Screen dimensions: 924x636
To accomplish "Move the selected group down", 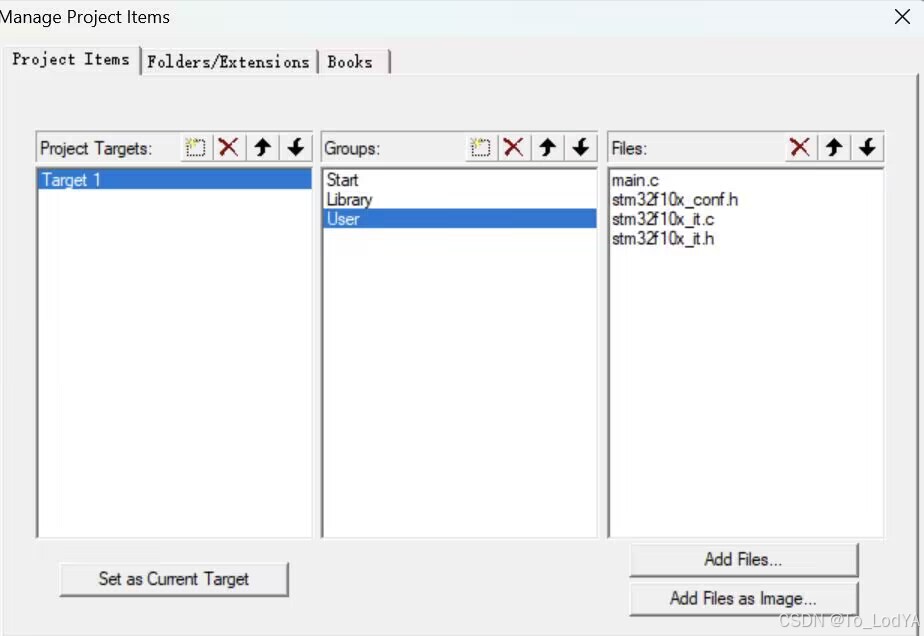I will (581, 147).
